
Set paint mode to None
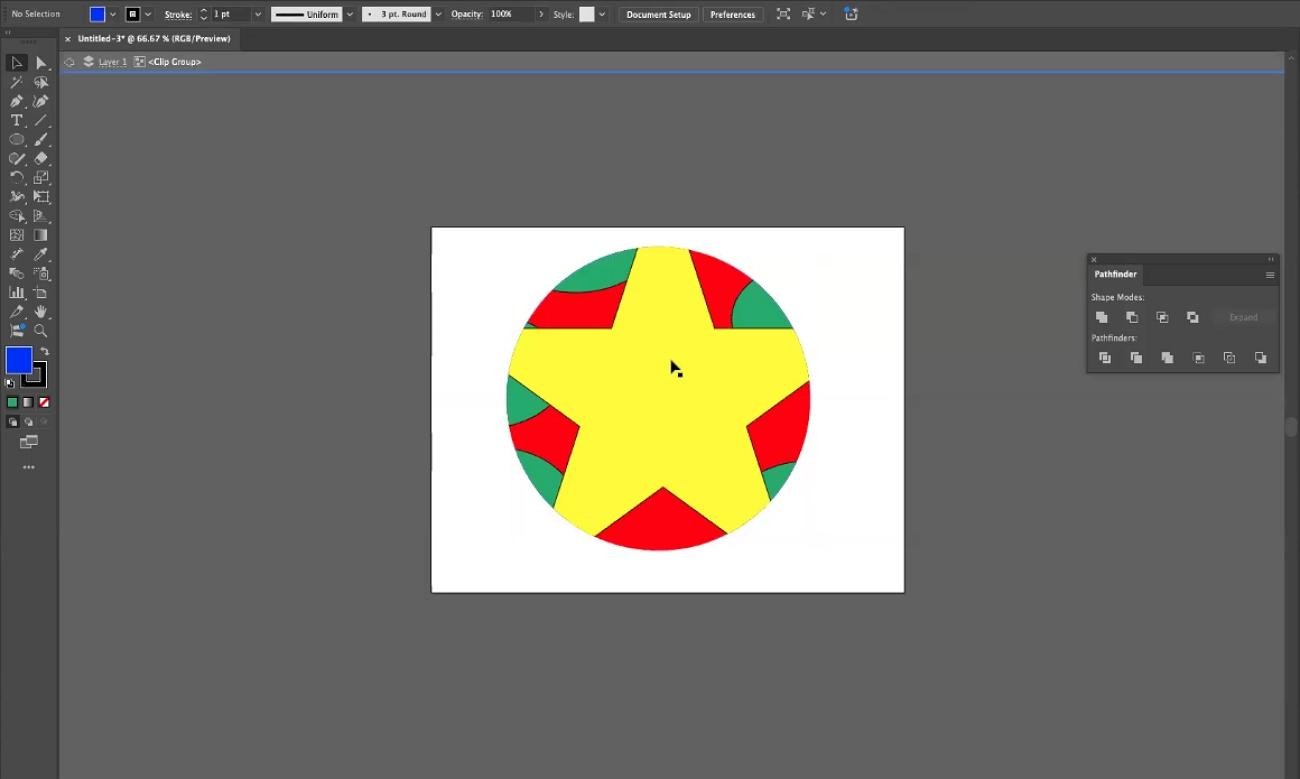tap(43, 402)
